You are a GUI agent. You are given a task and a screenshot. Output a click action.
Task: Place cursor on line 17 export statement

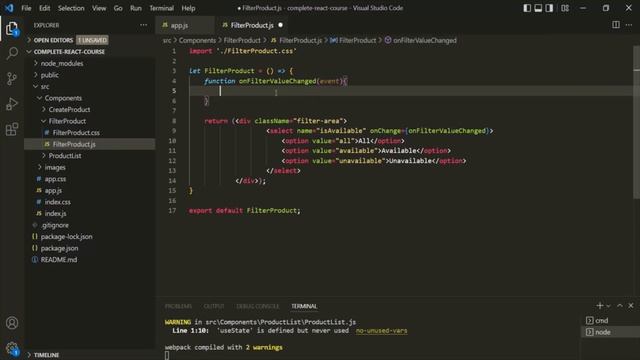[x=244, y=211]
